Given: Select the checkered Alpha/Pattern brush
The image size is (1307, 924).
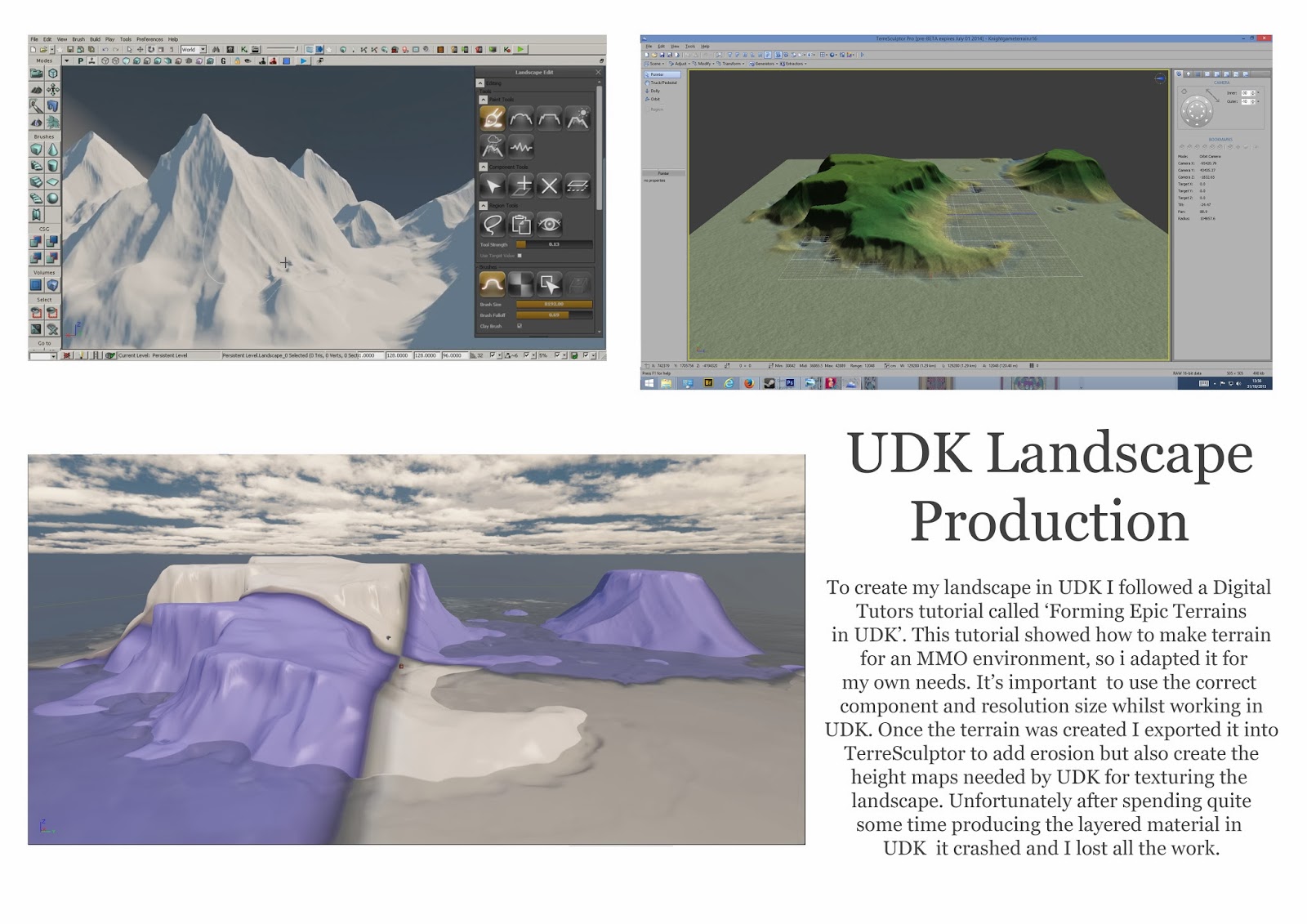Looking at the screenshot, I should point(520,283).
